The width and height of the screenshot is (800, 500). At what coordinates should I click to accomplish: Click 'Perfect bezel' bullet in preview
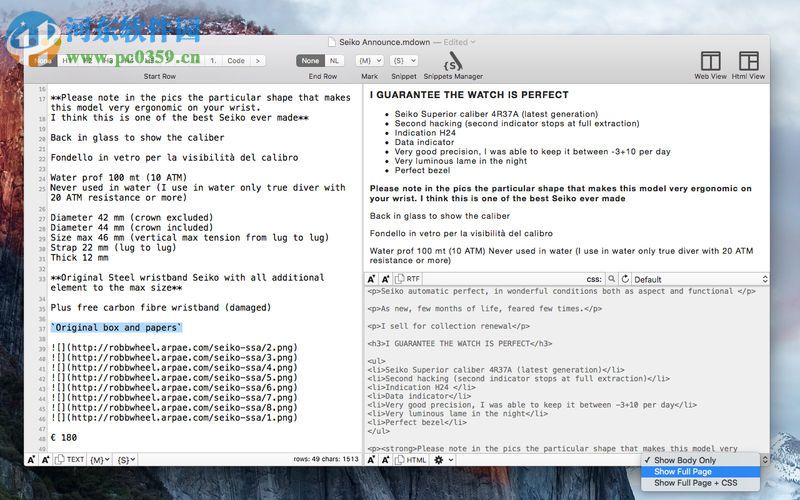422,170
